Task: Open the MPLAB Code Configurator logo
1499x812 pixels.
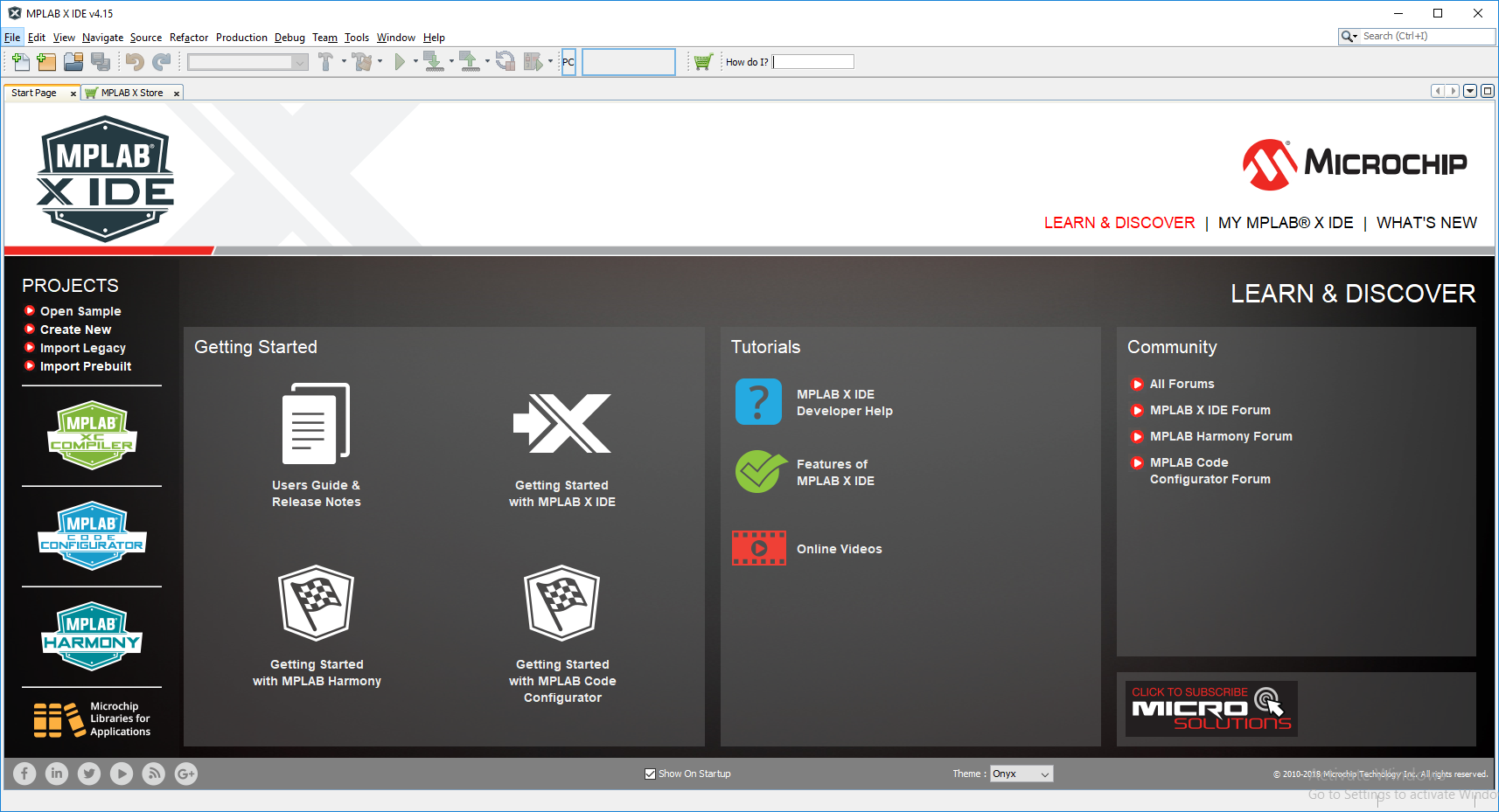Action: (x=92, y=536)
